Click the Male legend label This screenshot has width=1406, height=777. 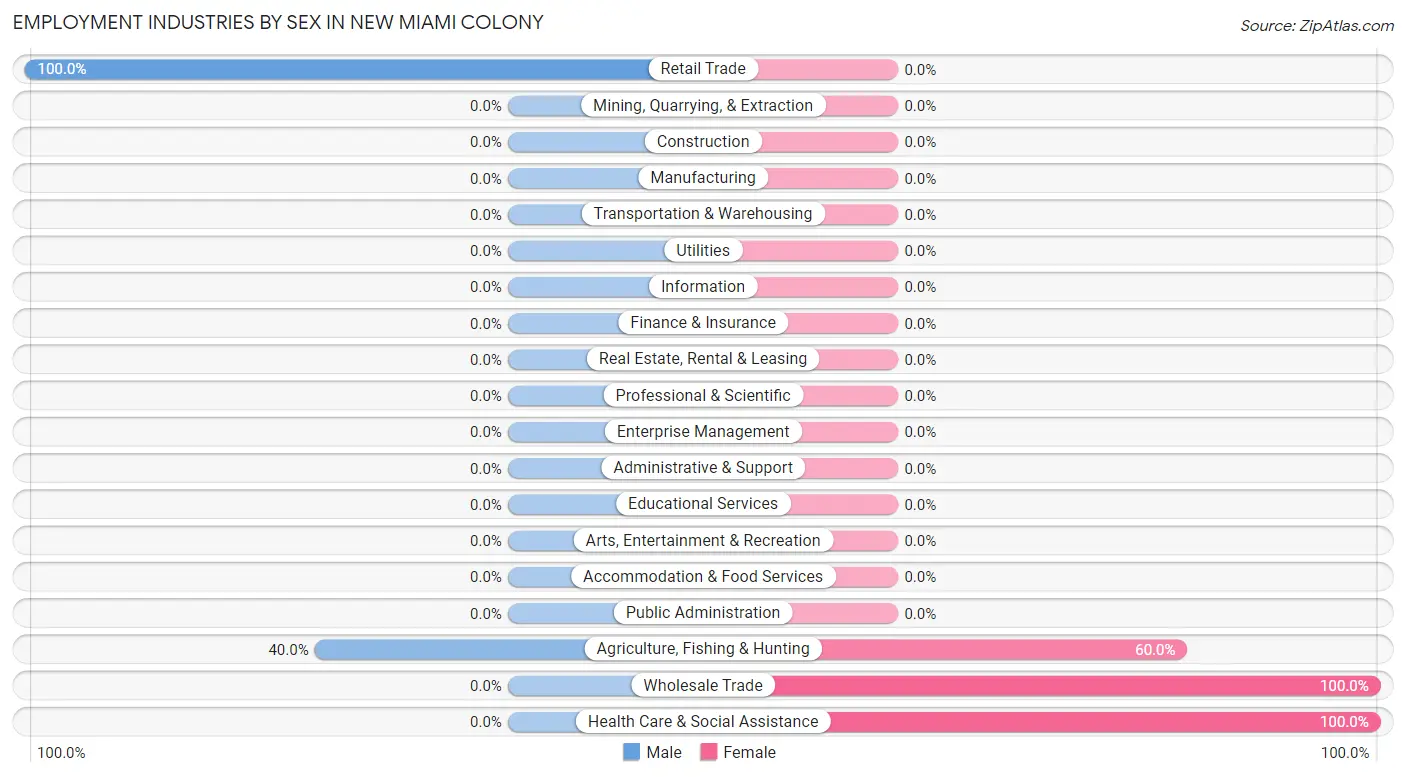click(x=664, y=752)
